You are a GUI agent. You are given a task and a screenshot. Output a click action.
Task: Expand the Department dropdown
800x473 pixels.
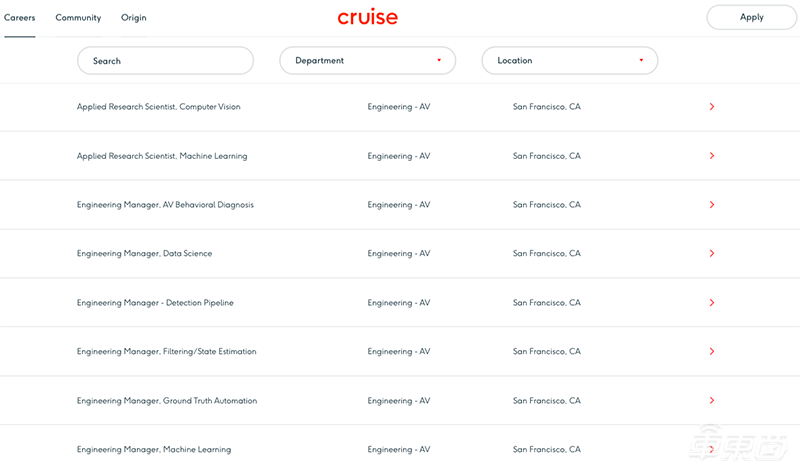tap(367, 61)
